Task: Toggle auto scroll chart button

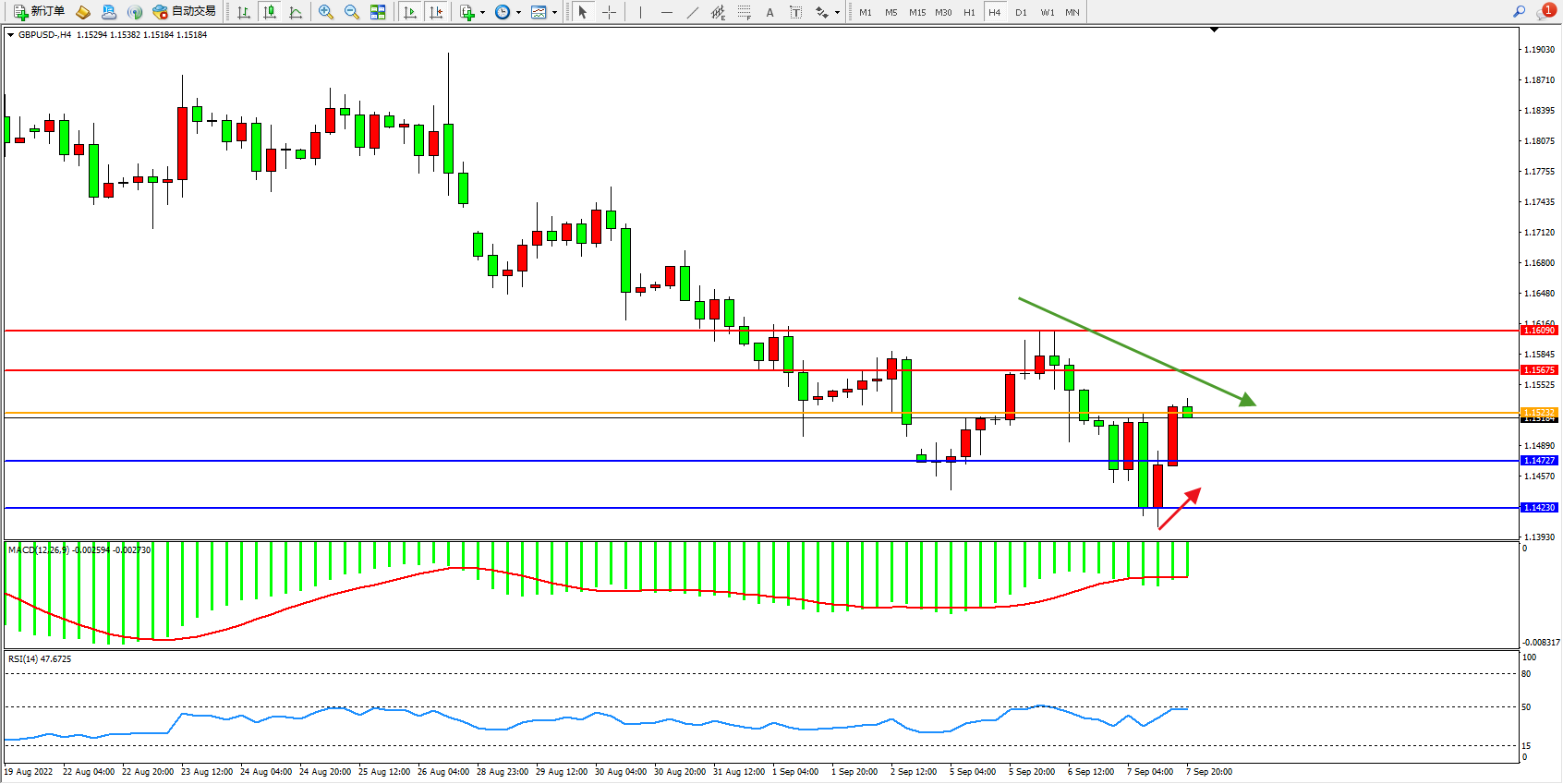Action: coord(411,12)
